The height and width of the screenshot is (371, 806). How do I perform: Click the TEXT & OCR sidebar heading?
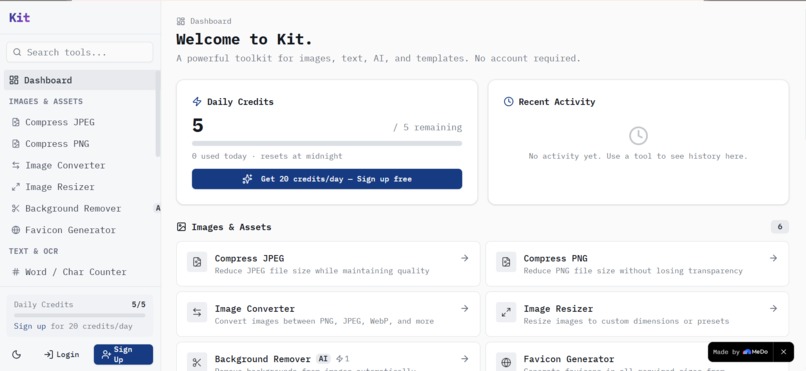33,251
